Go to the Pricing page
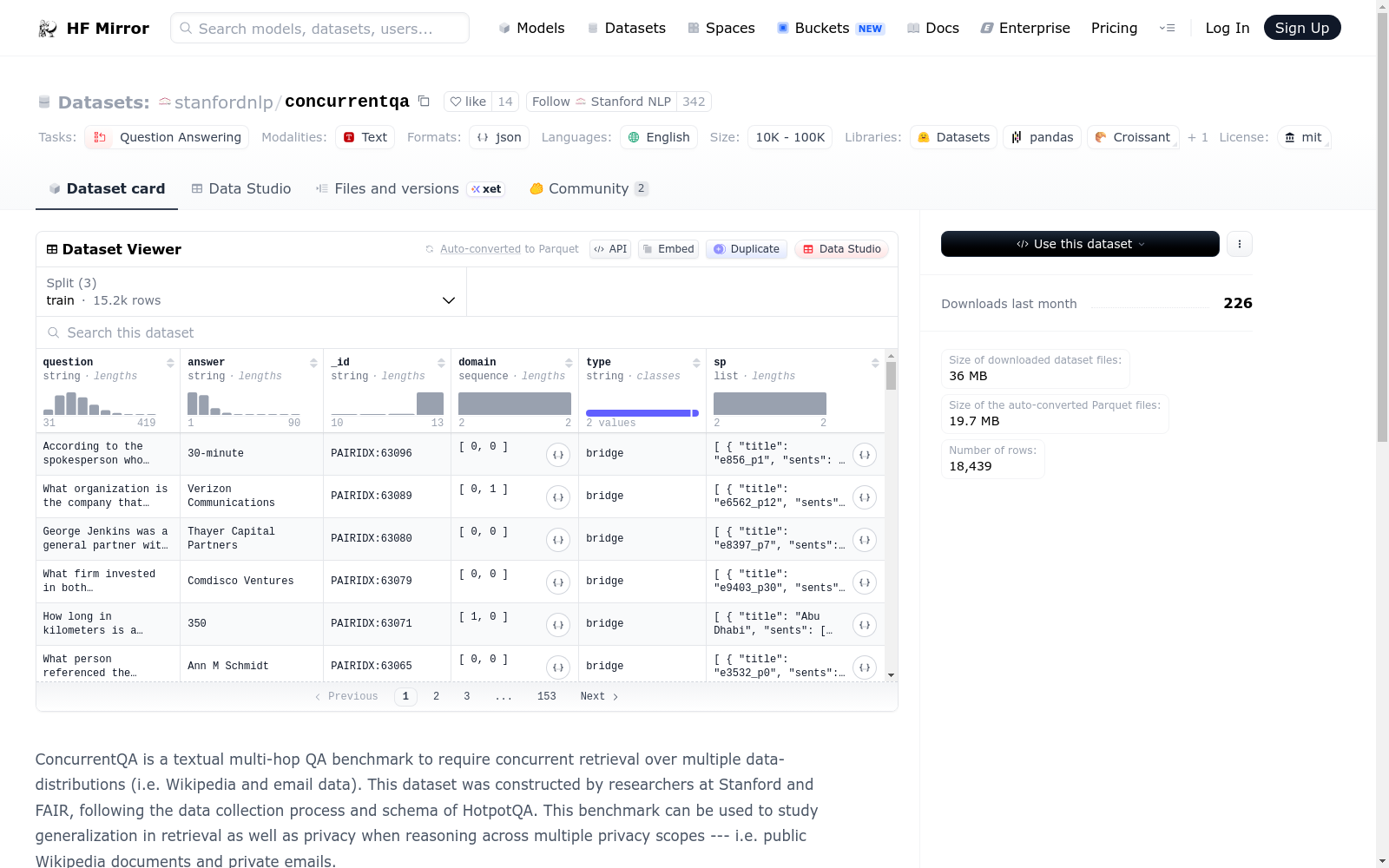Viewport: 1389px width, 868px height. click(x=1114, y=28)
